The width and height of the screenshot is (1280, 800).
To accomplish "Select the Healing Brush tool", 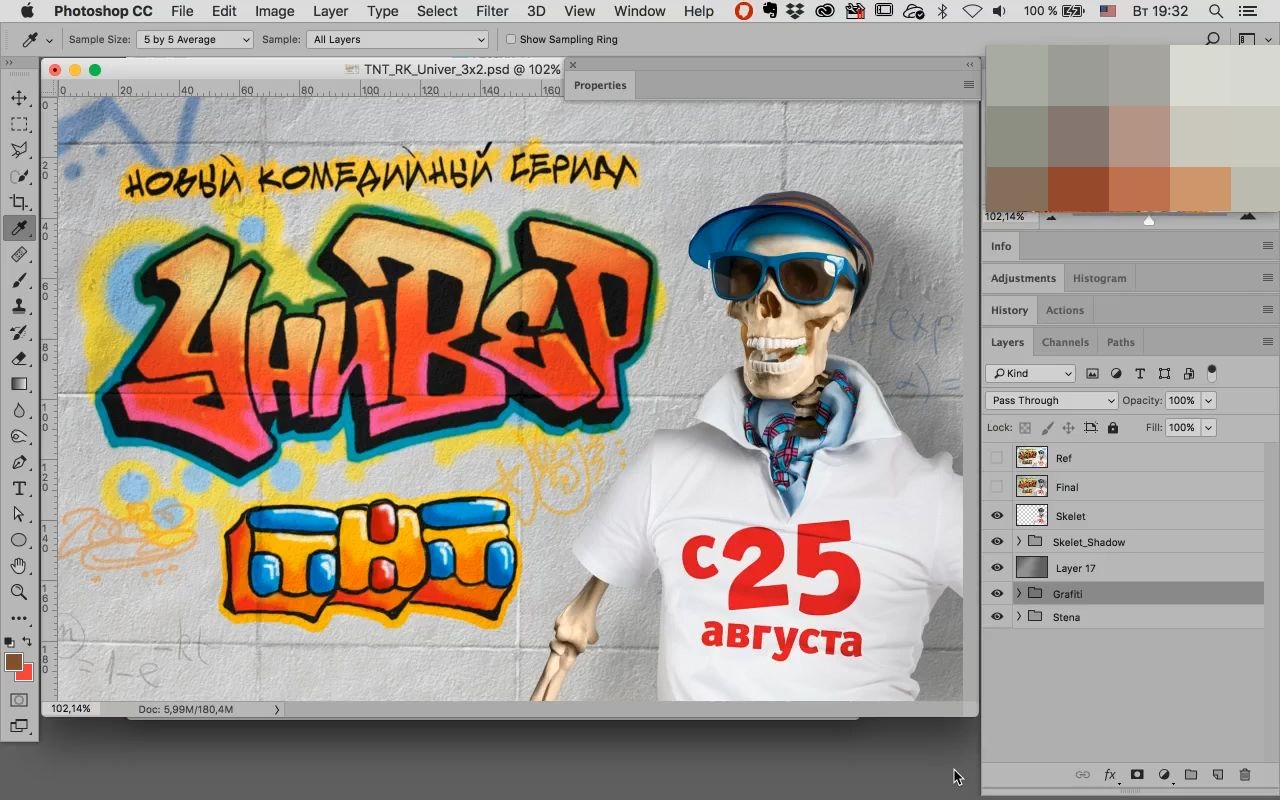I will (x=19, y=254).
